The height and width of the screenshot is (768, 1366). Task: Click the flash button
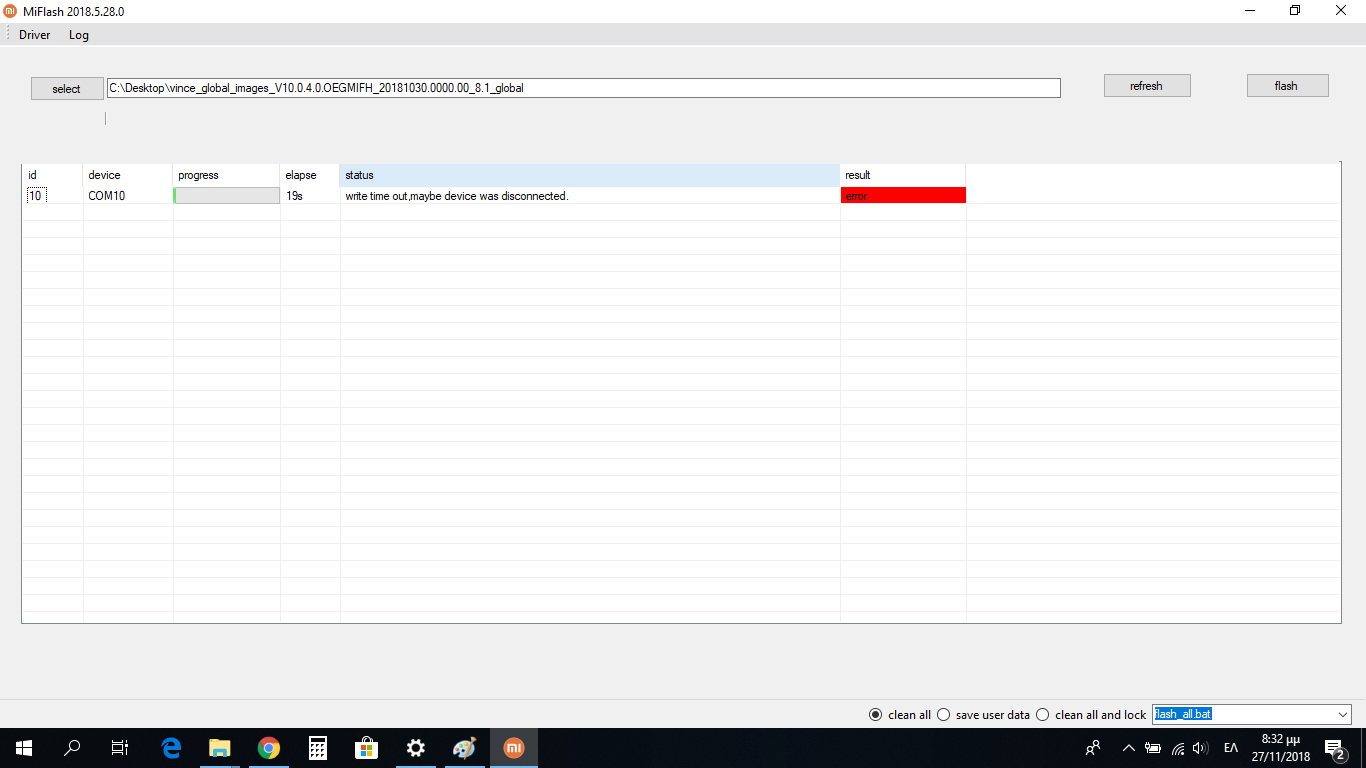coord(1287,86)
